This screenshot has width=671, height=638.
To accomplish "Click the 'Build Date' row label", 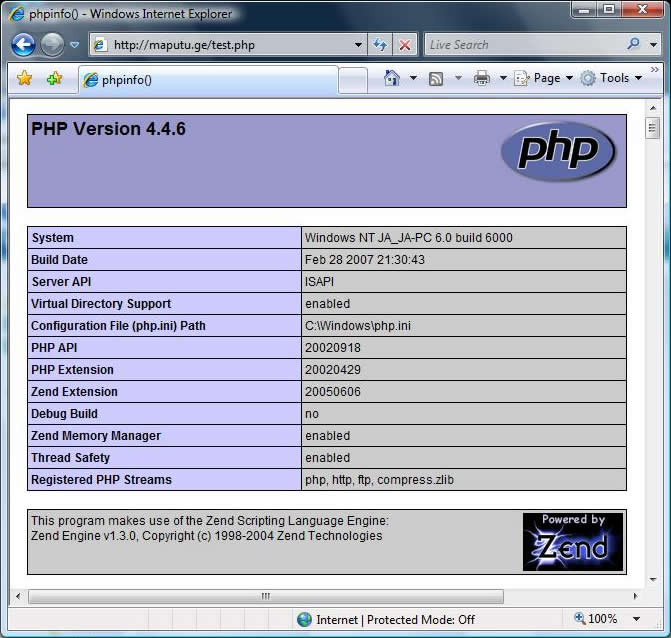I will pyautogui.click(x=59, y=260).
